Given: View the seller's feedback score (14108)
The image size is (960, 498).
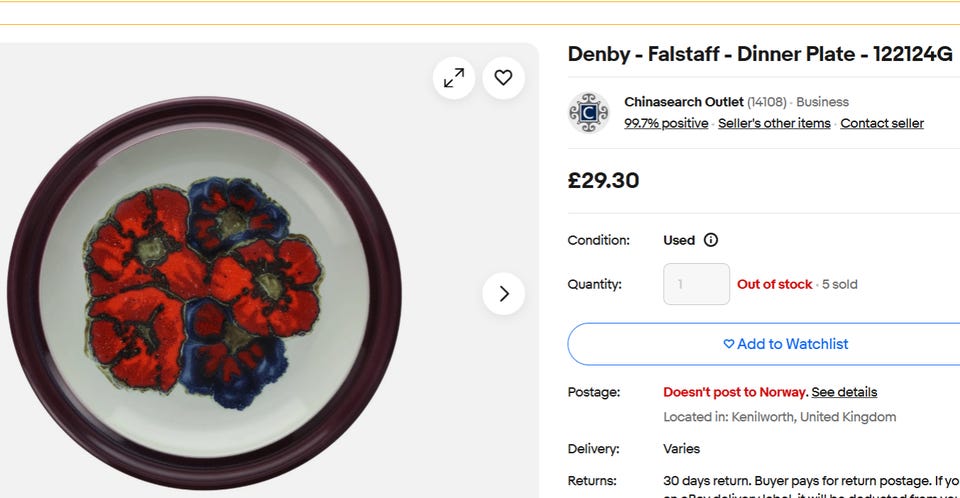Looking at the screenshot, I should (x=767, y=102).
